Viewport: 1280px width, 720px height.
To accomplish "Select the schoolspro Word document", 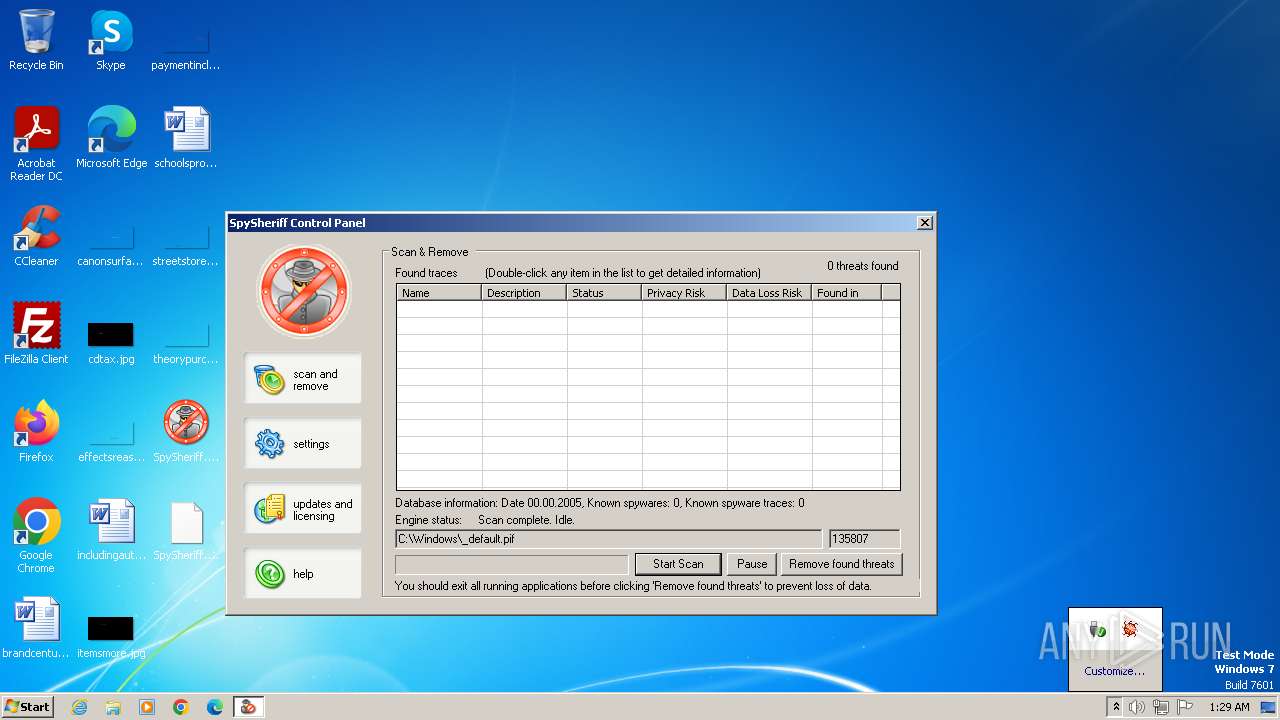I will pyautogui.click(x=186, y=137).
